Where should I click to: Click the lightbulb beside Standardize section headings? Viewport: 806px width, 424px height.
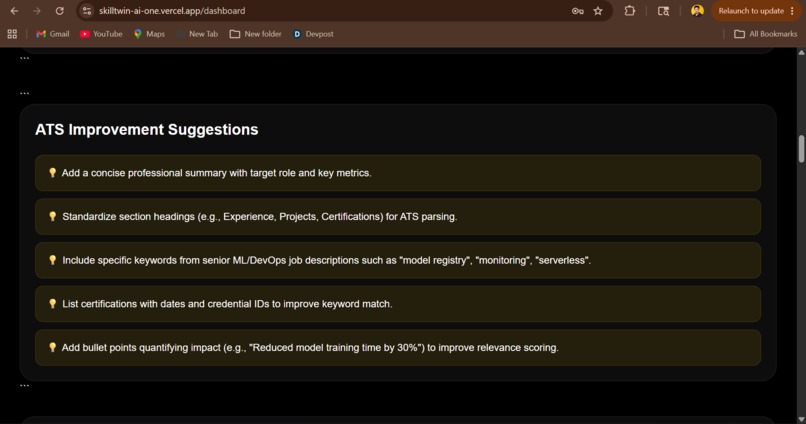[x=52, y=216]
